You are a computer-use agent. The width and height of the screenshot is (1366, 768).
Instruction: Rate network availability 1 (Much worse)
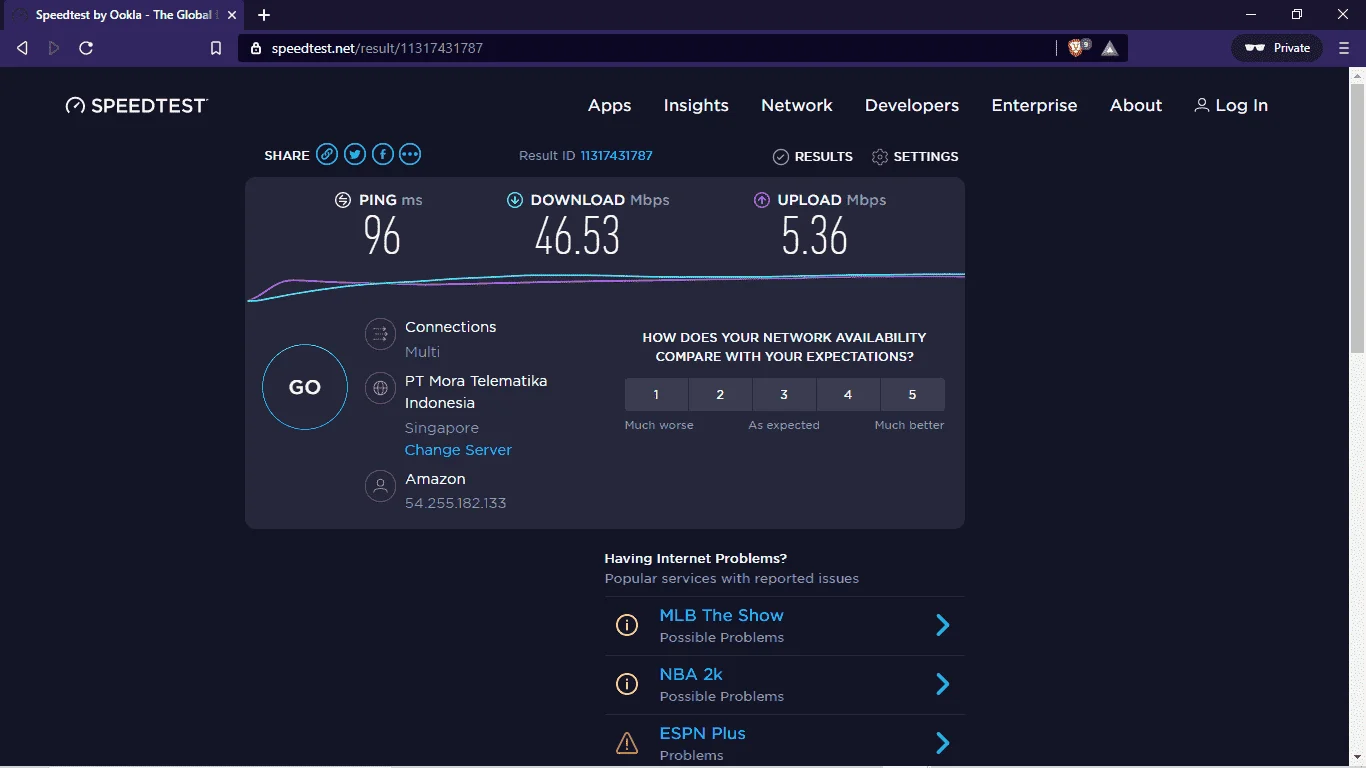coord(656,395)
